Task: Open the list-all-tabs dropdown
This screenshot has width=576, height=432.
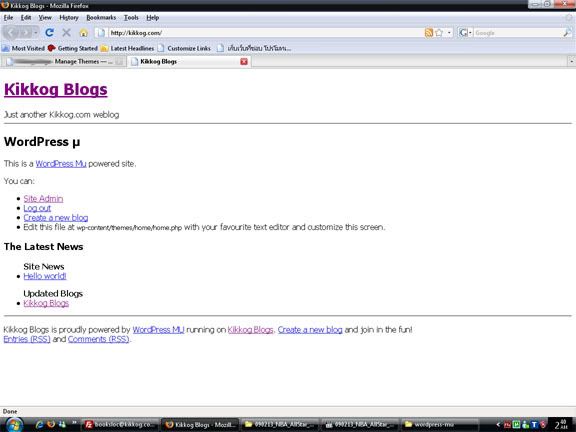Action: 572,61
